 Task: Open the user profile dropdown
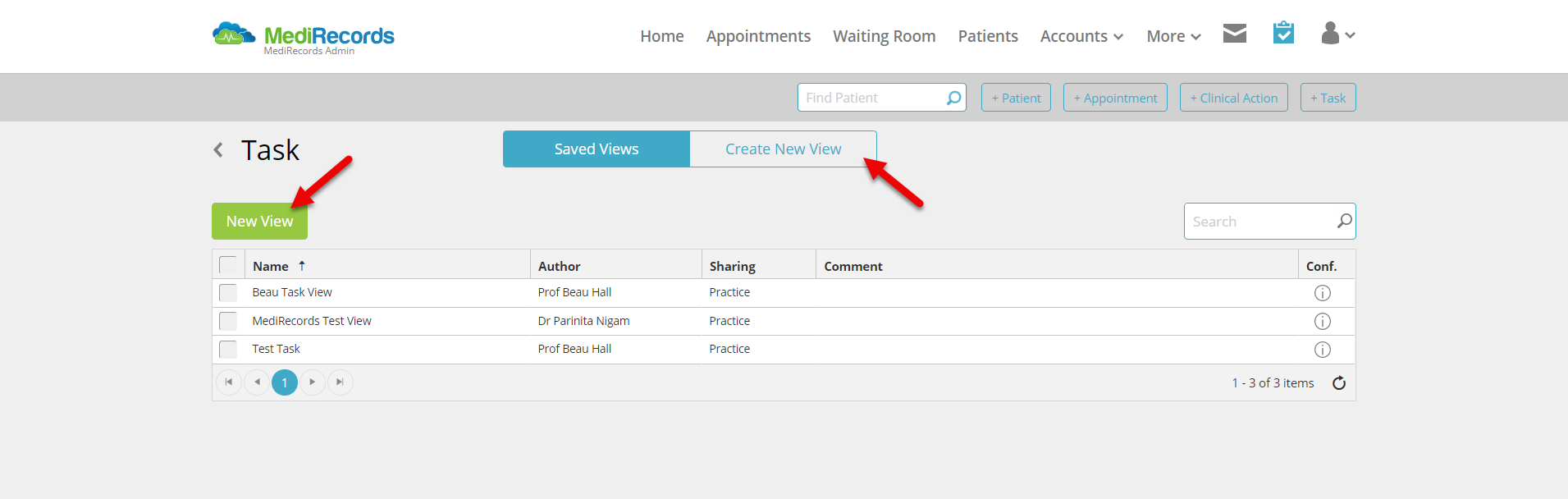click(x=1337, y=34)
